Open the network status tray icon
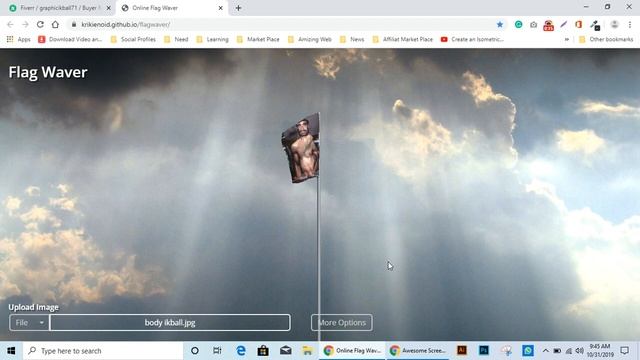The image size is (640, 360). click(569, 351)
